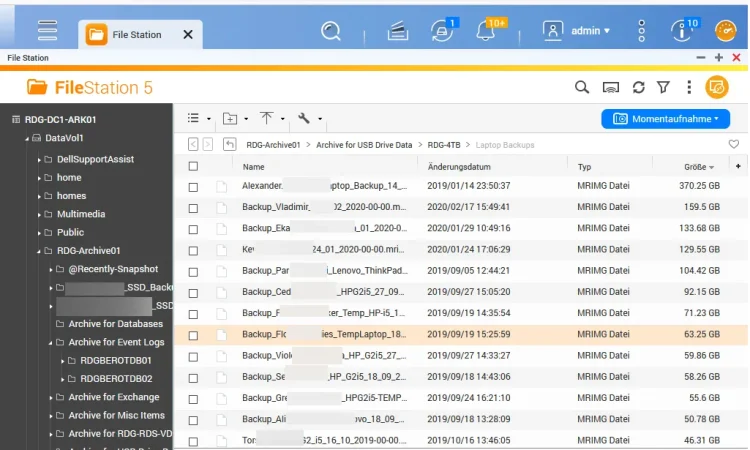Click the create new folder toolbar icon
750x450 pixels.
pos(230,118)
